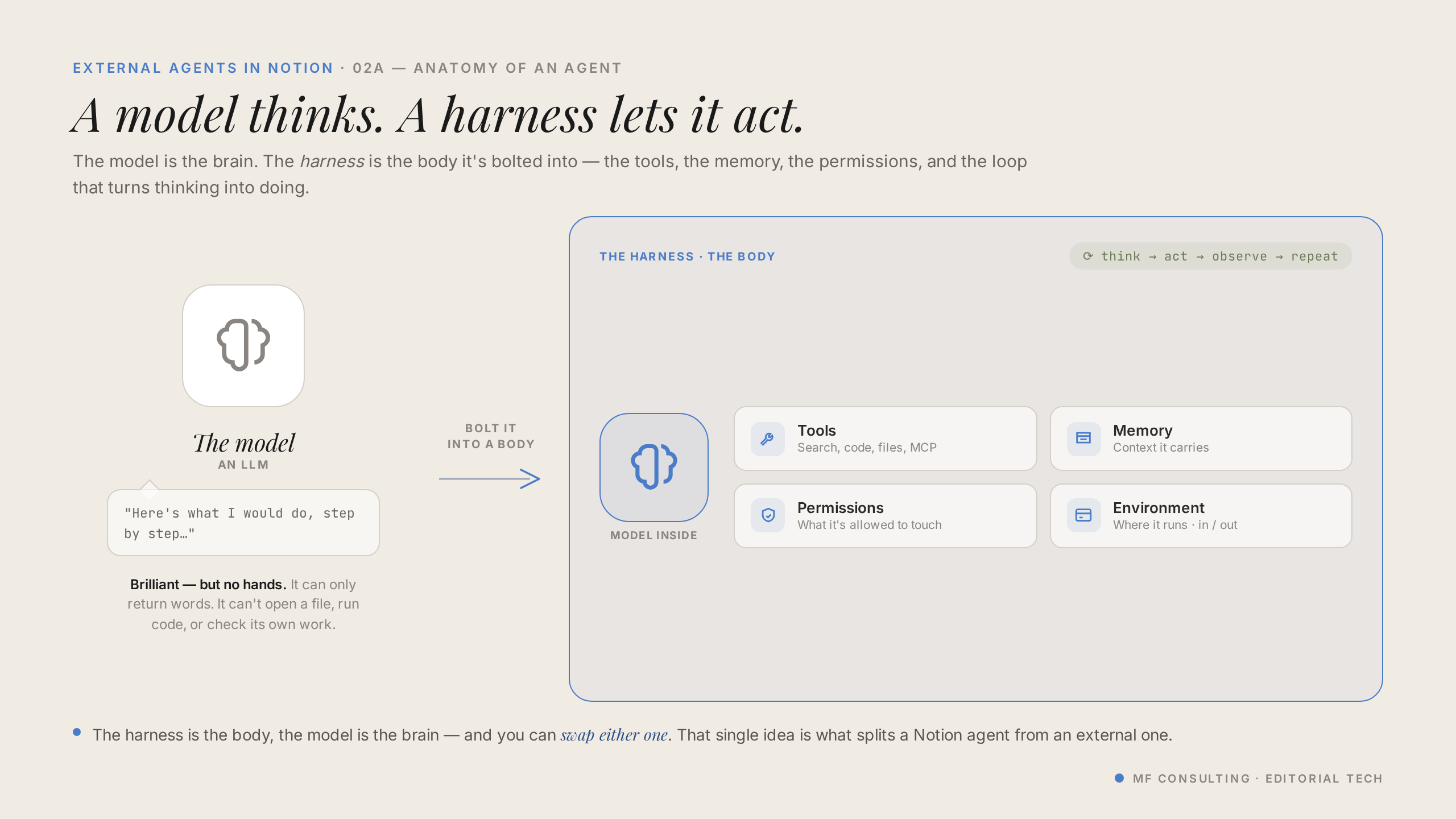1456x819 pixels.
Task: Click the blue bullet before the bottom sentence
Action: coord(77,732)
